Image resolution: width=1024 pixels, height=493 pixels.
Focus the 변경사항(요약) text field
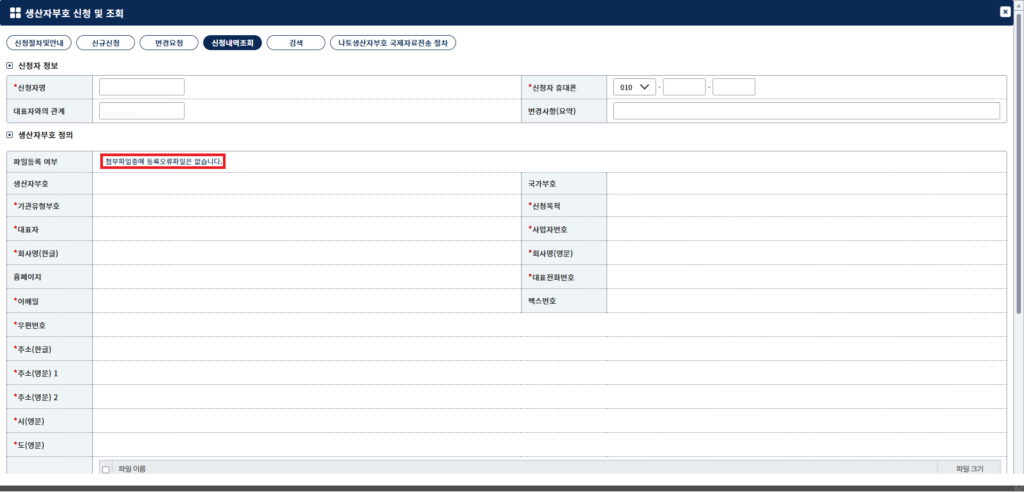tap(807, 111)
